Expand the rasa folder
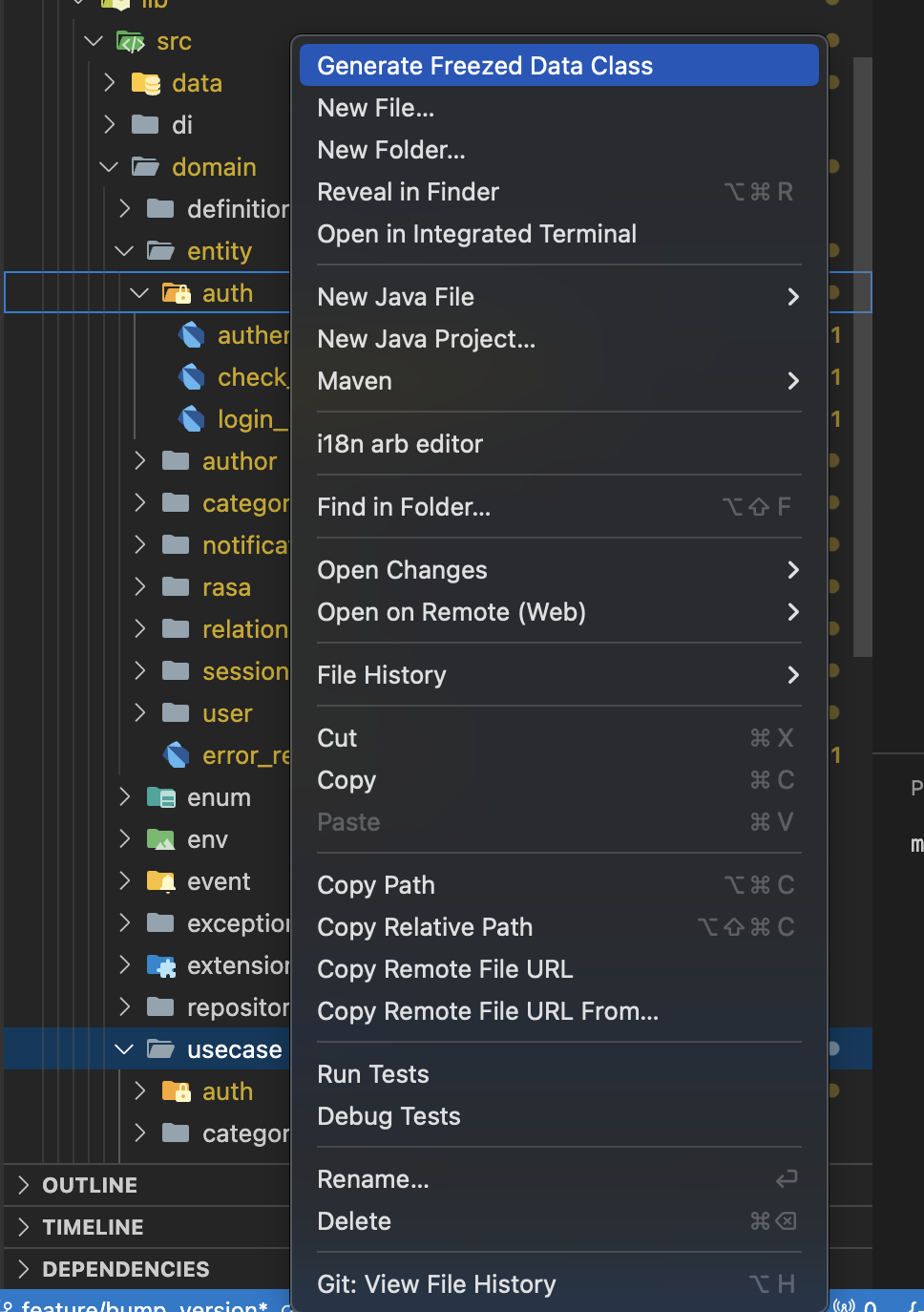Viewport: 924px width, 1312px height. point(140,587)
